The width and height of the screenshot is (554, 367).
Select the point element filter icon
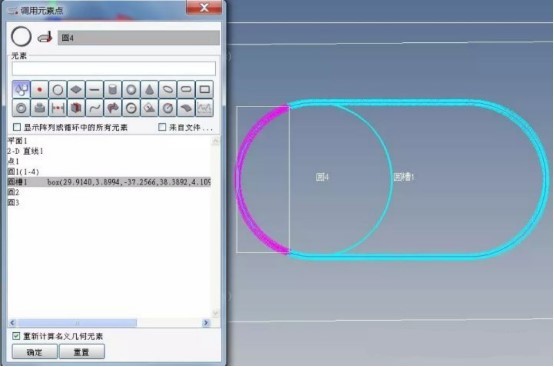pyautogui.click(x=40, y=89)
